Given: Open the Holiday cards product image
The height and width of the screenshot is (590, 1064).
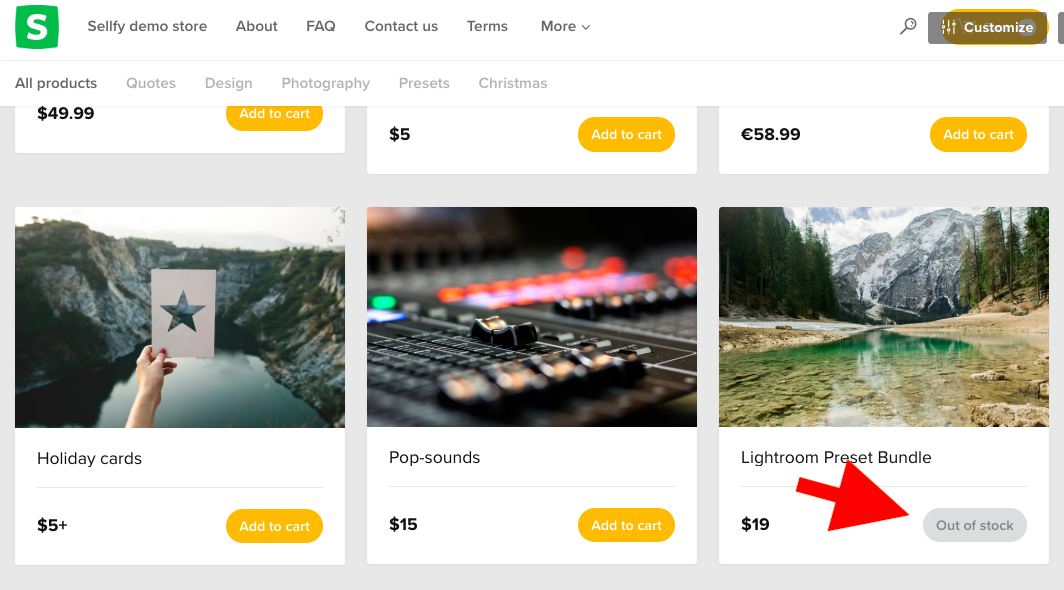Looking at the screenshot, I should pos(179,317).
